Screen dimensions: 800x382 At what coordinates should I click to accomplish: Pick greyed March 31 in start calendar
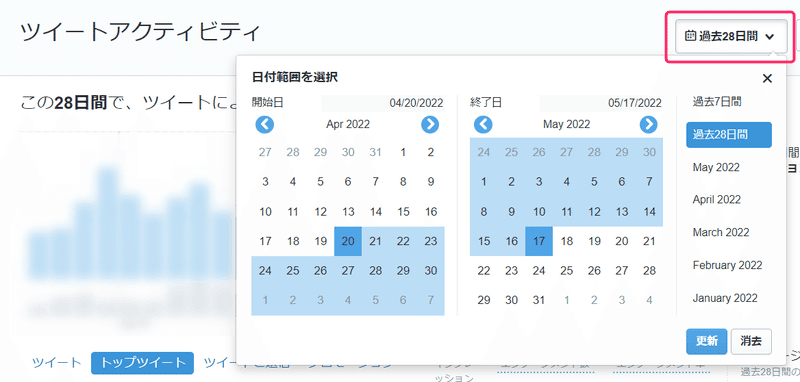click(376, 152)
